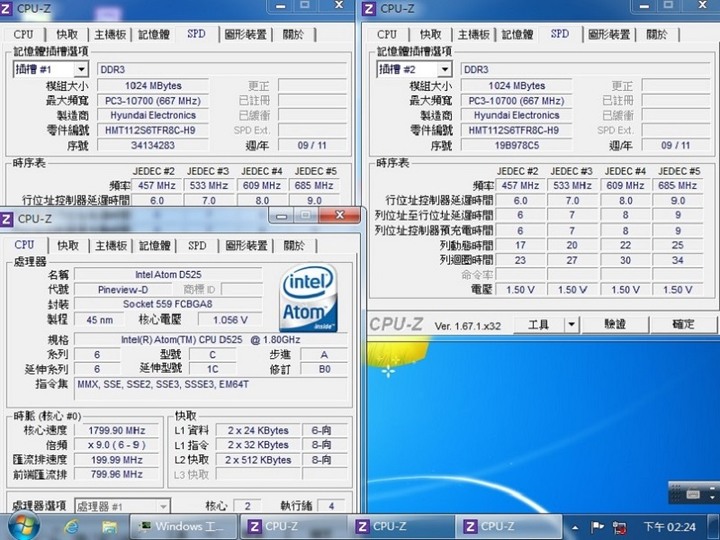The height and width of the screenshot is (540, 720).
Task: Close the front CPU-Z CPU window
Action: click(339, 215)
